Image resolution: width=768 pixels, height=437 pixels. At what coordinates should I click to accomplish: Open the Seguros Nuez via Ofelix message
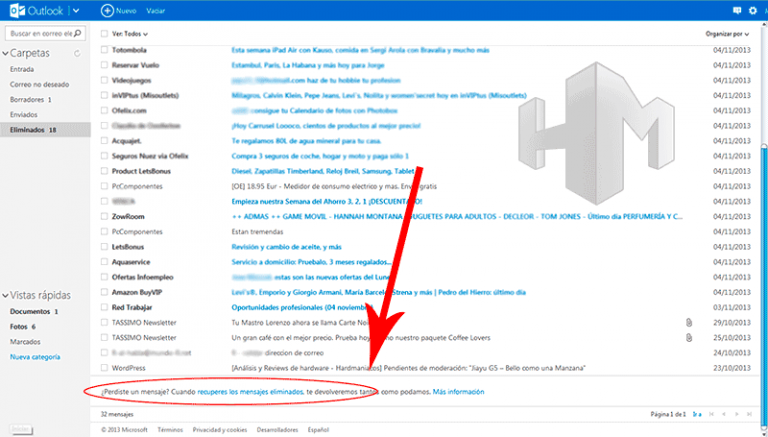click(x=320, y=156)
